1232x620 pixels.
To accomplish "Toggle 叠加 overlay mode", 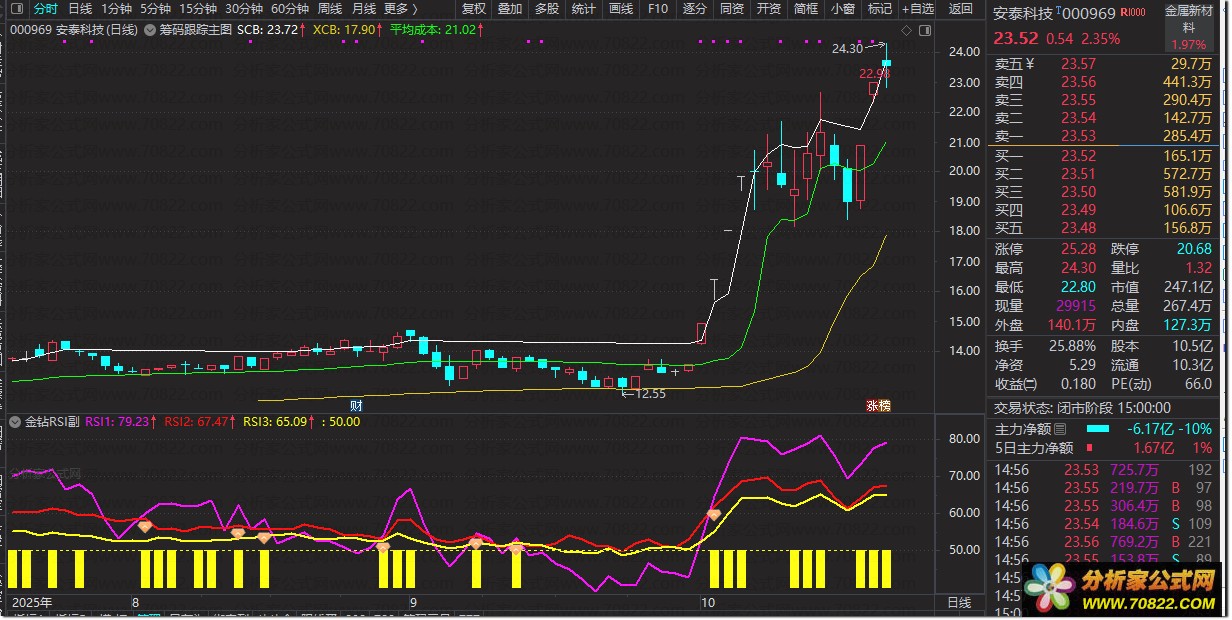I will (x=510, y=9).
